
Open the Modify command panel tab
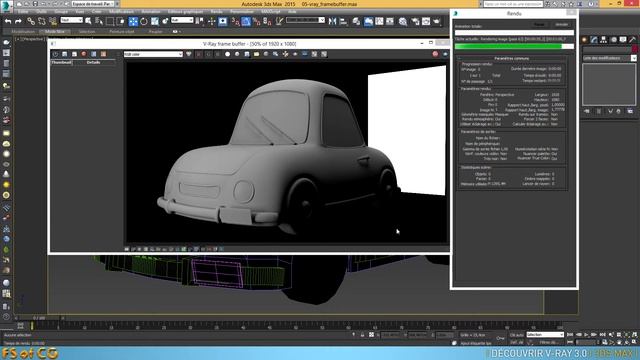[594, 40]
